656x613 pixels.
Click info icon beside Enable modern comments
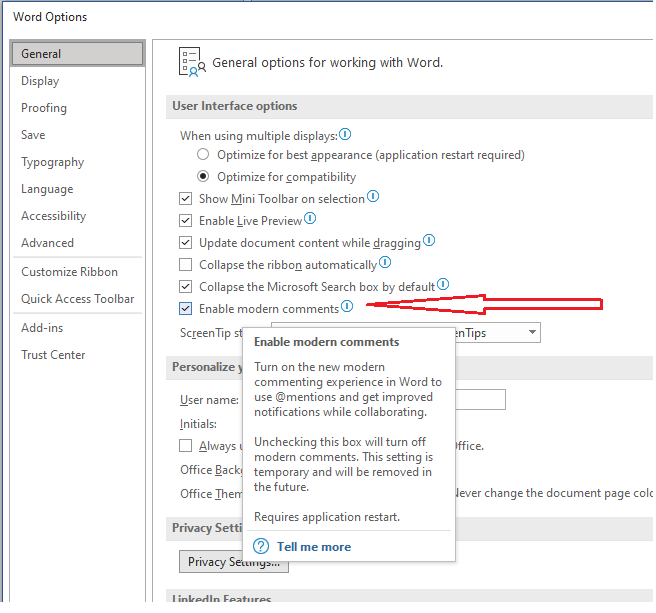tap(347, 306)
